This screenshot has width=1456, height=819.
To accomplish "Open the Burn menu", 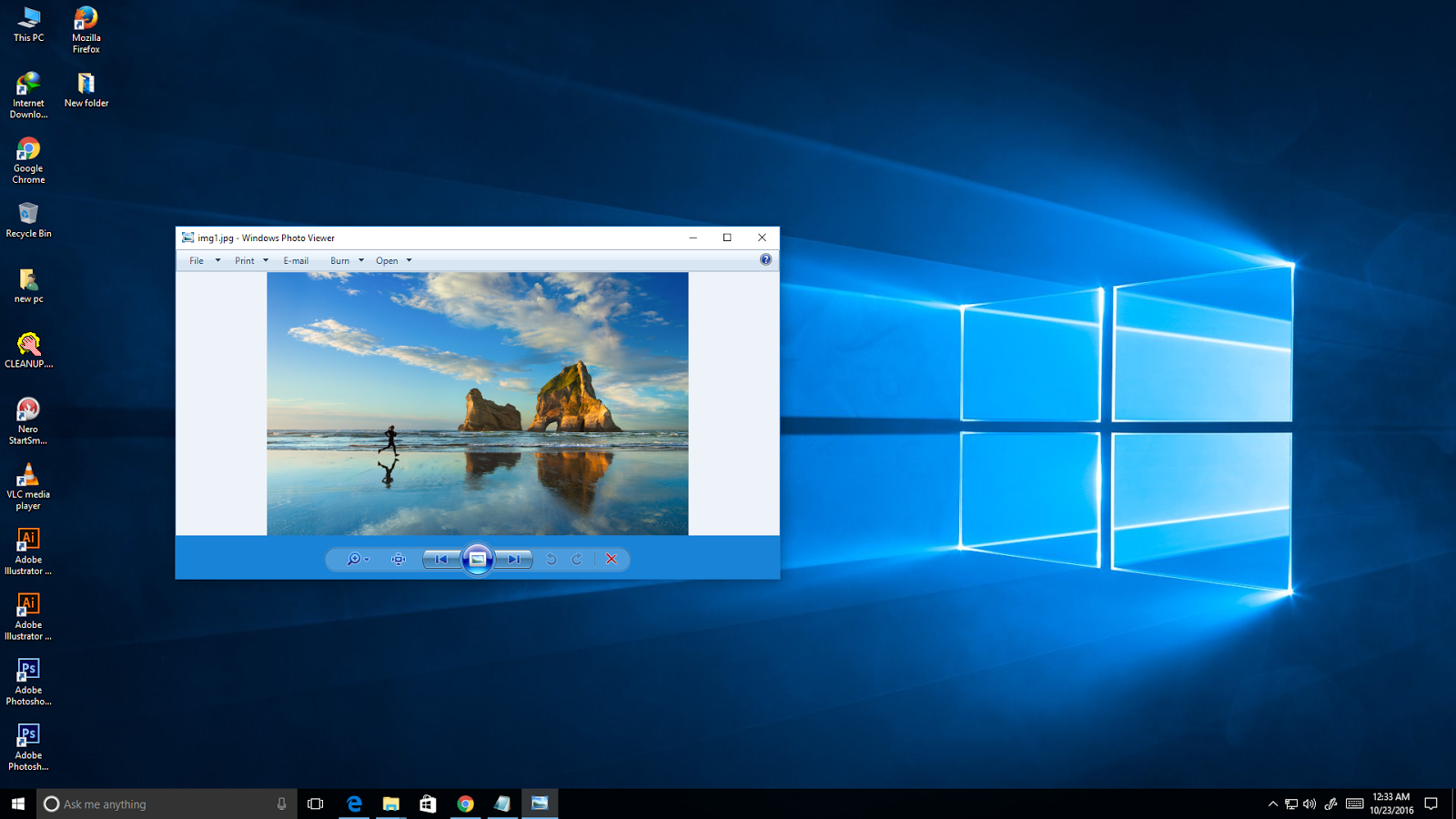I will pyautogui.click(x=339, y=261).
